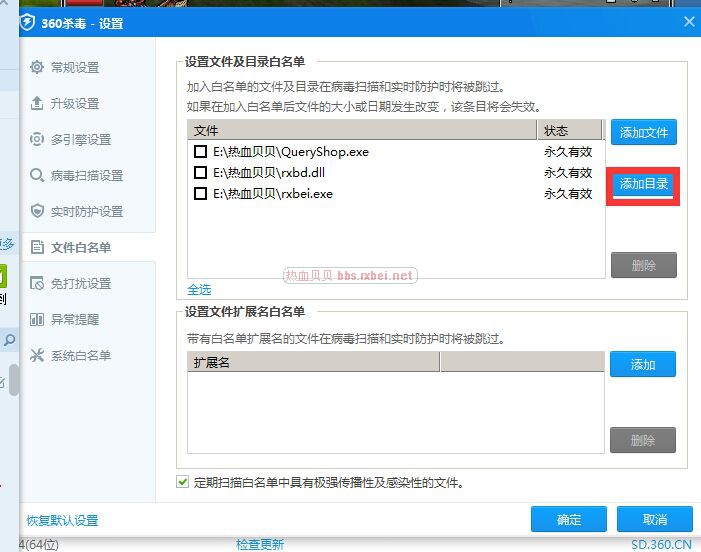
Task: Click the 异常提醒 icon
Action: pos(37,319)
